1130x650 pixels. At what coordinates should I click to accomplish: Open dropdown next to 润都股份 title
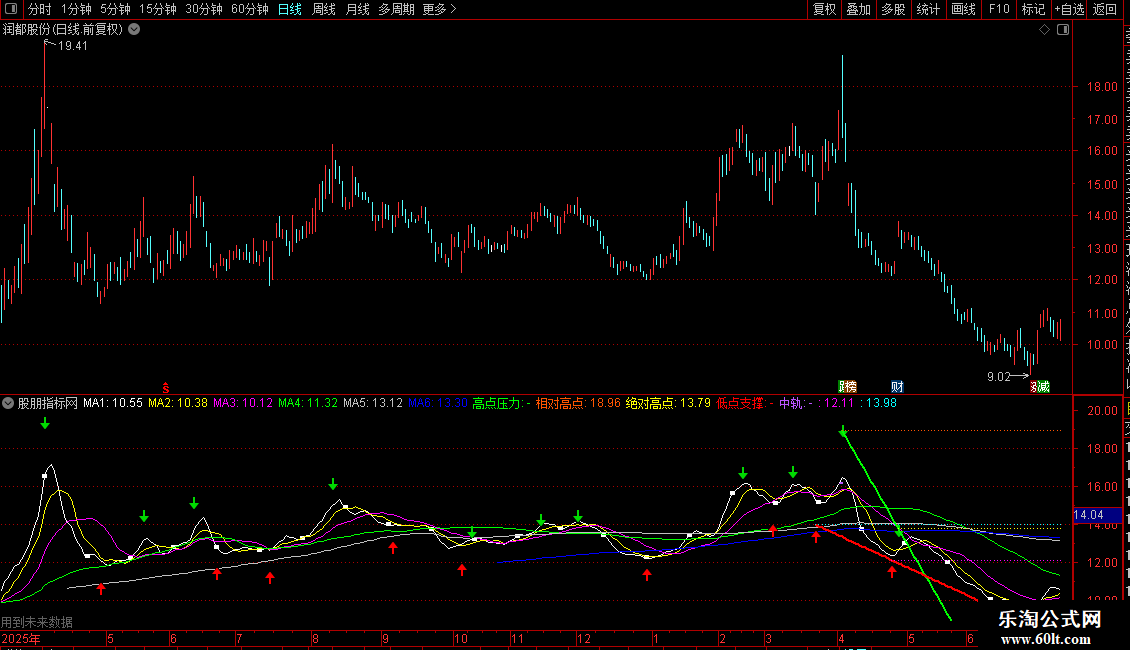(134, 30)
